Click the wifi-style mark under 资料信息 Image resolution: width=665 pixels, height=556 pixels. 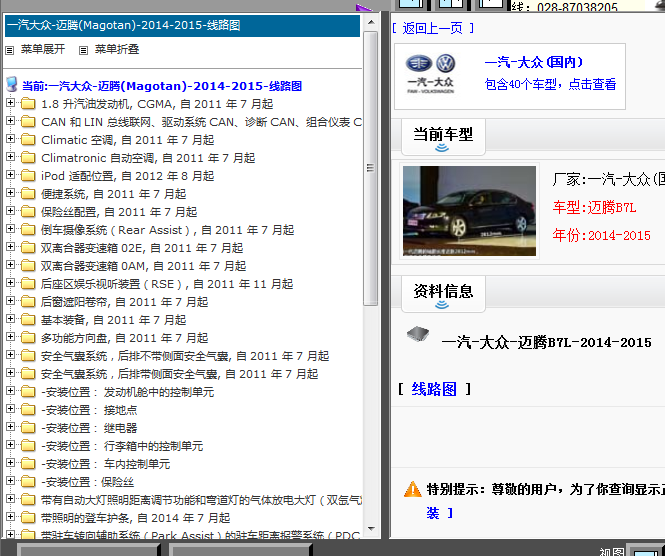click(442, 305)
